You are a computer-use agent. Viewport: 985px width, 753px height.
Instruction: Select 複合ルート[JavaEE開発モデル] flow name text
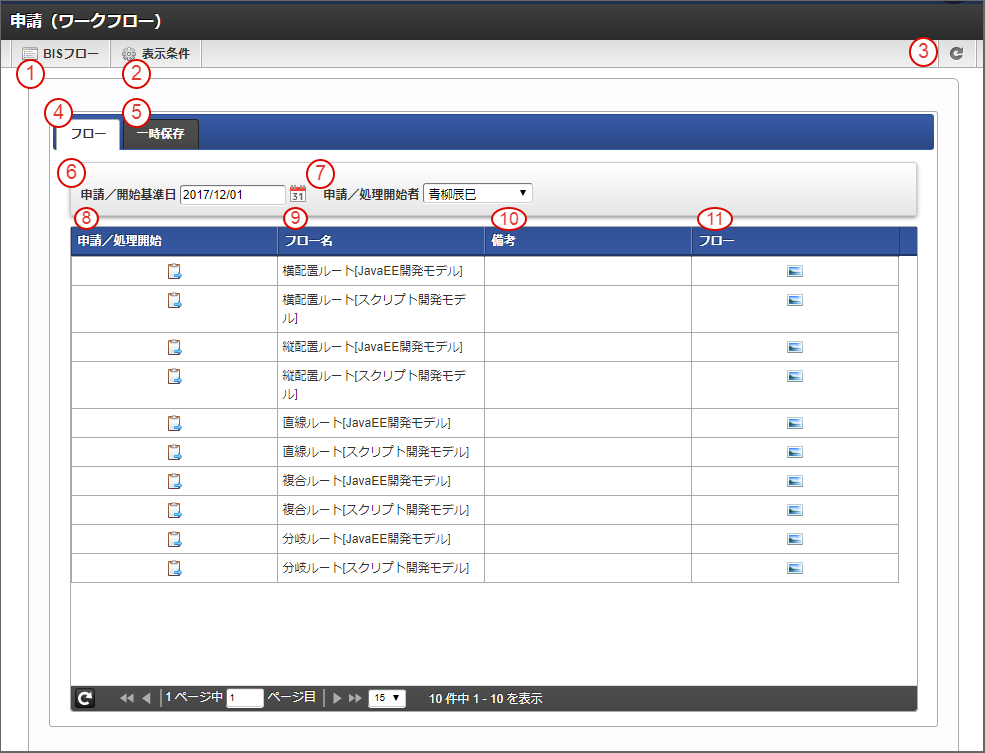[x=366, y=481]
